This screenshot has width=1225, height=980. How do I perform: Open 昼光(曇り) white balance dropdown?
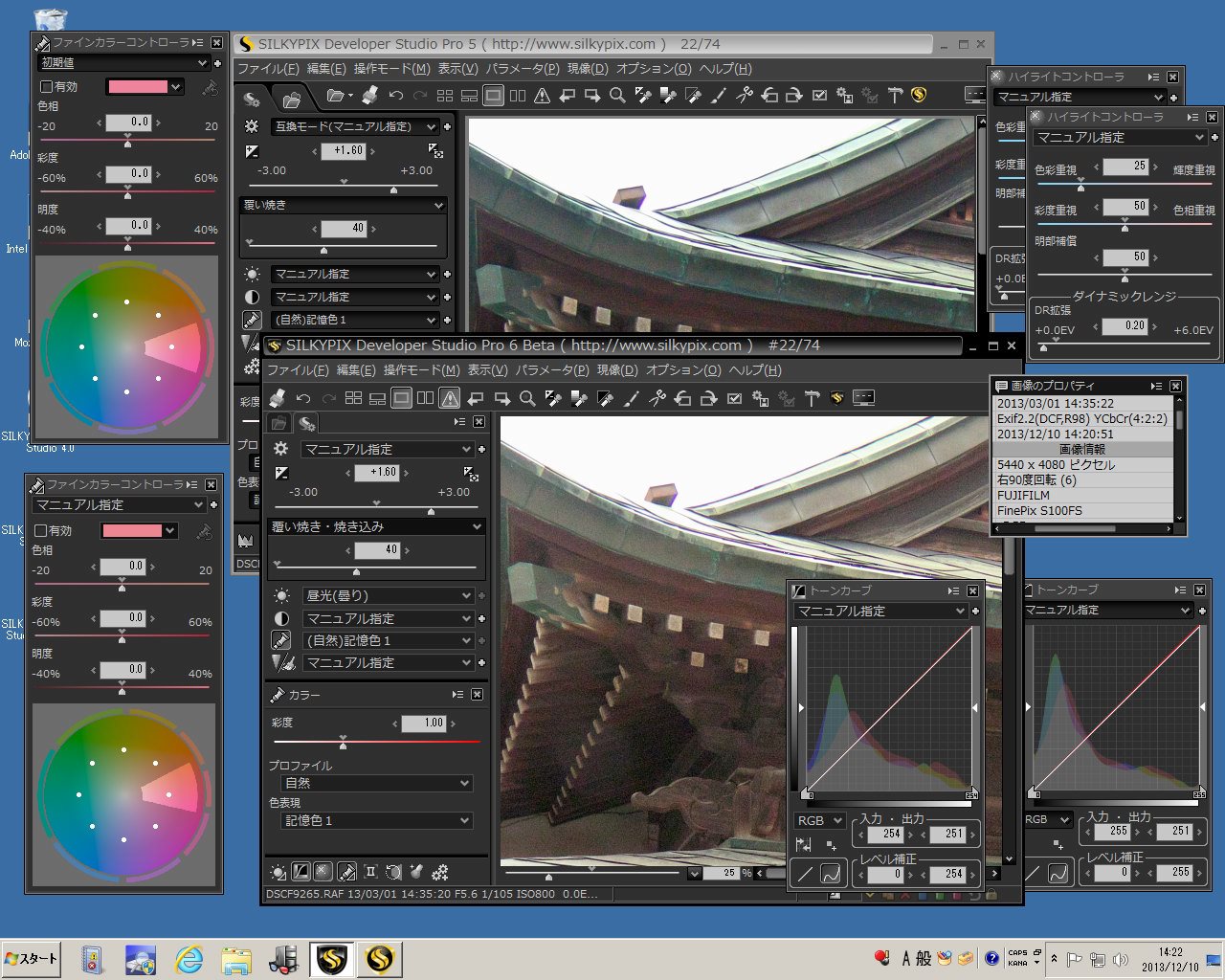click(388, 595)
